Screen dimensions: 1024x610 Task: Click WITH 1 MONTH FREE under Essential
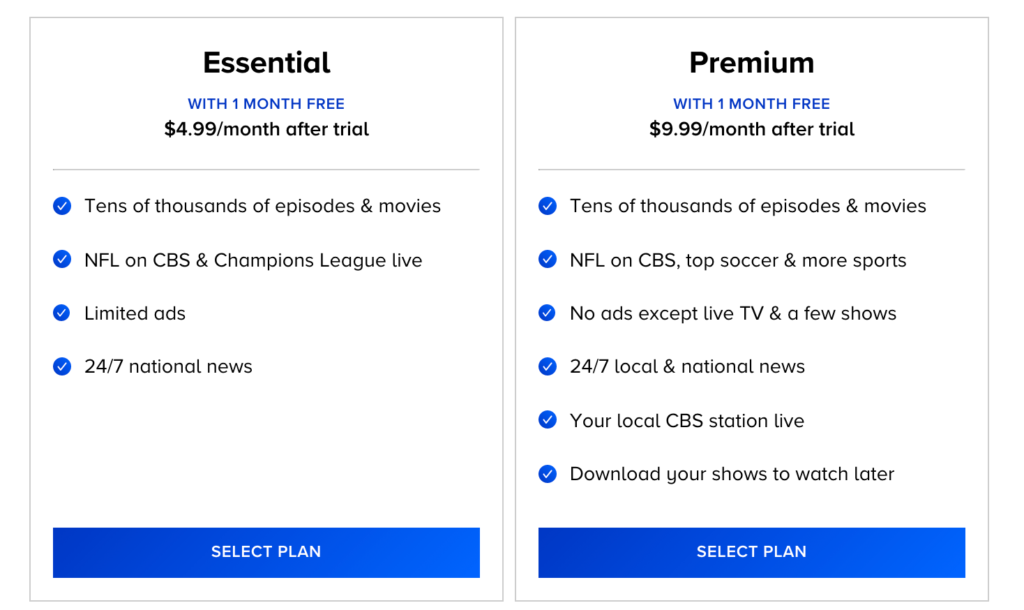266,103
